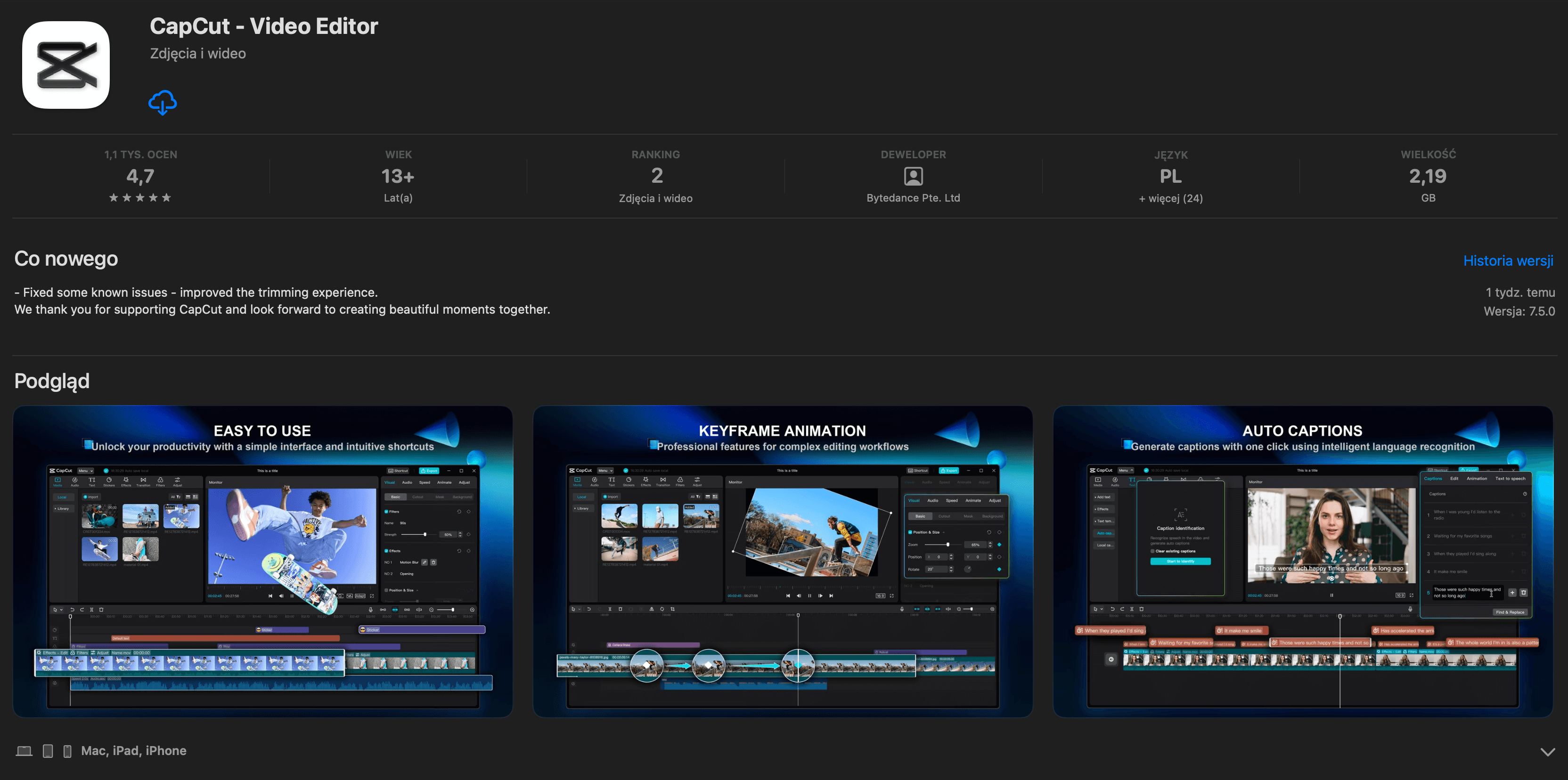The image size is (1568, 780).
Task: Click the 2,19 GB size info
Action: pos(1428,177)
